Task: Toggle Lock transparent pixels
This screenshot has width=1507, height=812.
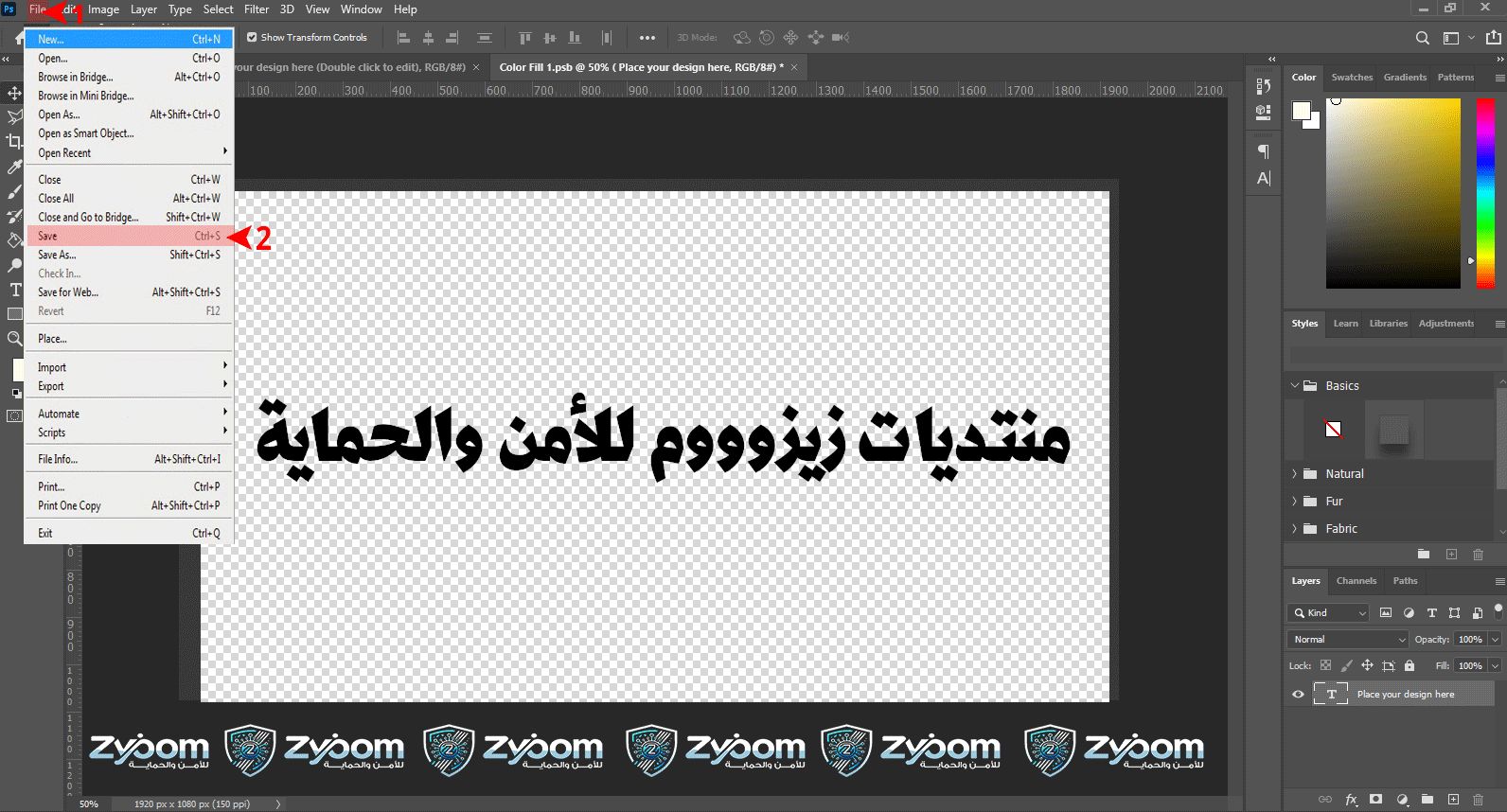Action: pyautogui.click(x=1325, y=666)
